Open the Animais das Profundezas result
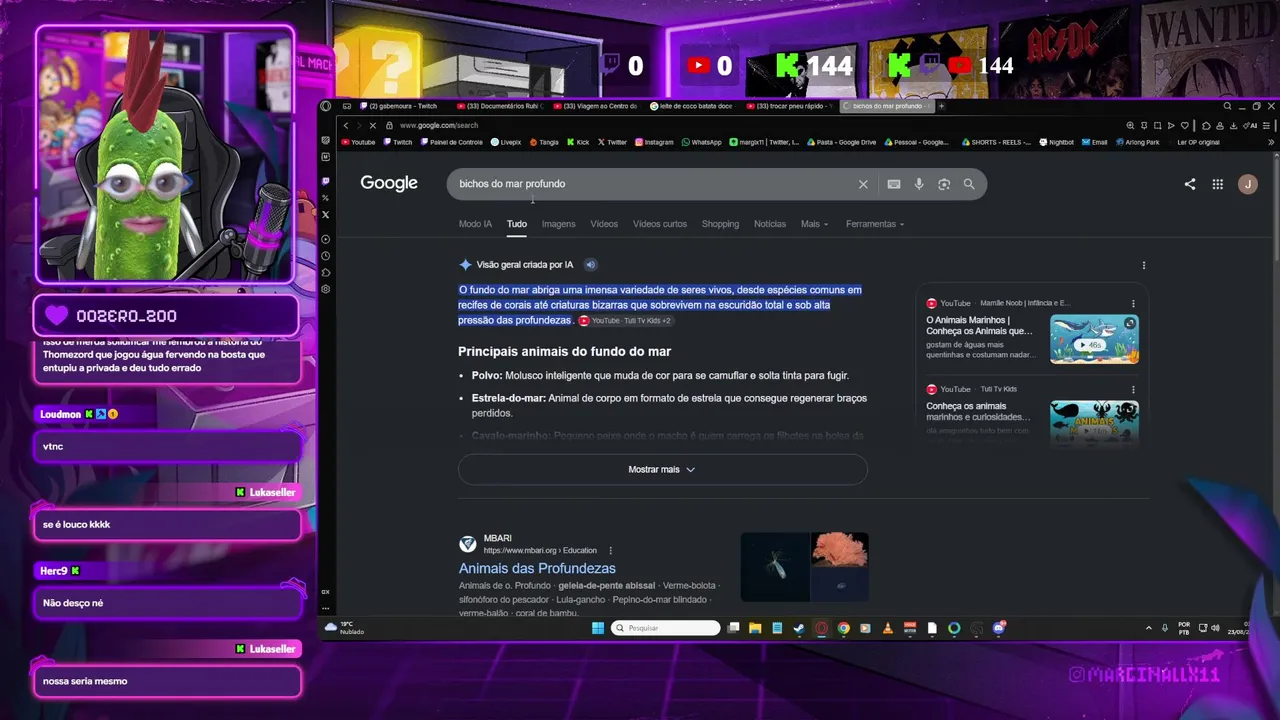Screen dimensions: 1280x720 (x=537, y=568)
